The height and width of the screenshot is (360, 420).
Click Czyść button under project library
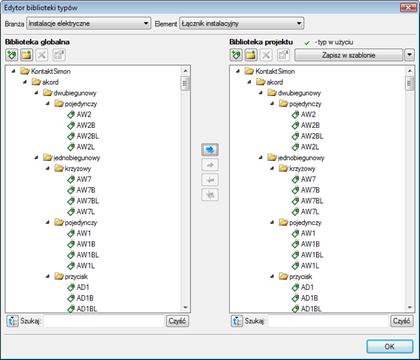[402, 321]
